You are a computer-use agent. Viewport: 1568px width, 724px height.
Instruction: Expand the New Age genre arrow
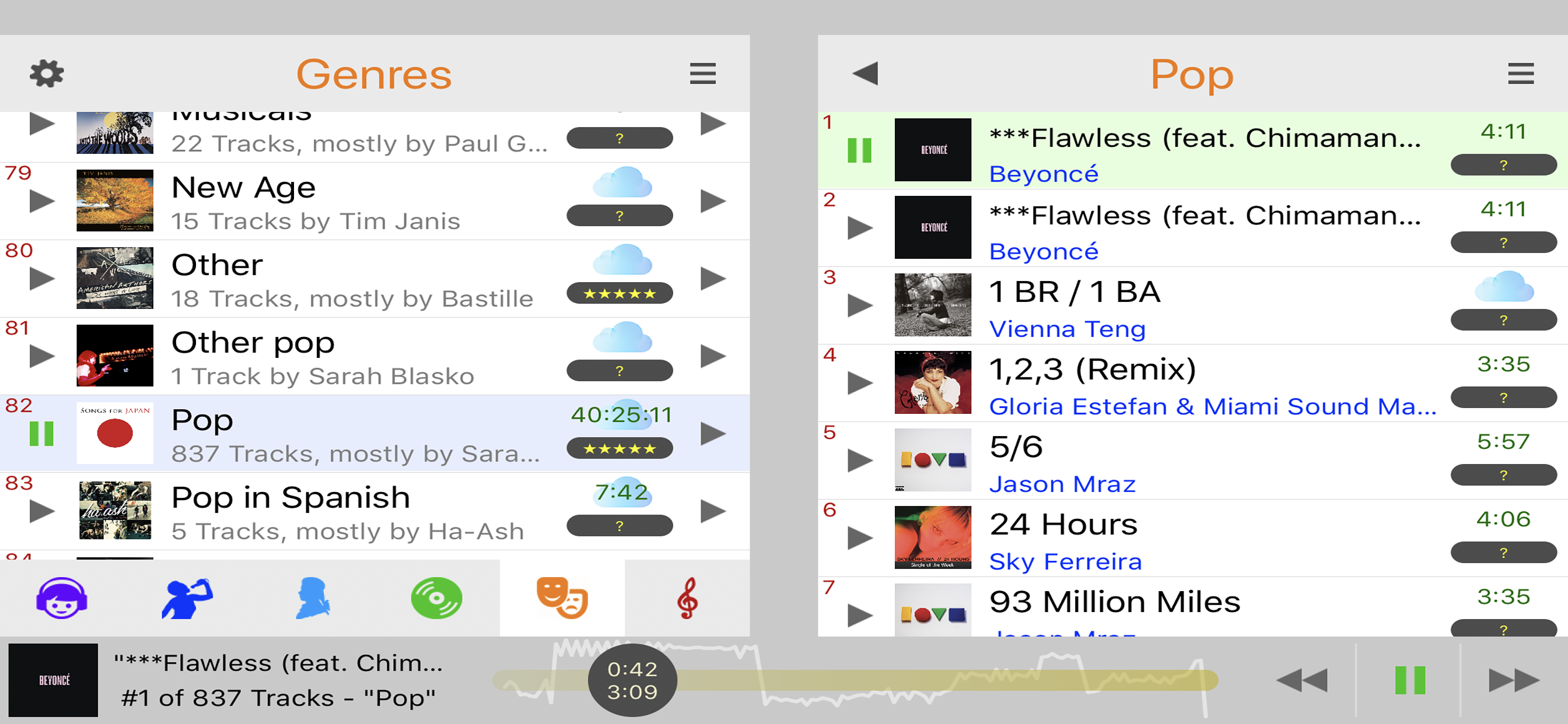[713, 201]
